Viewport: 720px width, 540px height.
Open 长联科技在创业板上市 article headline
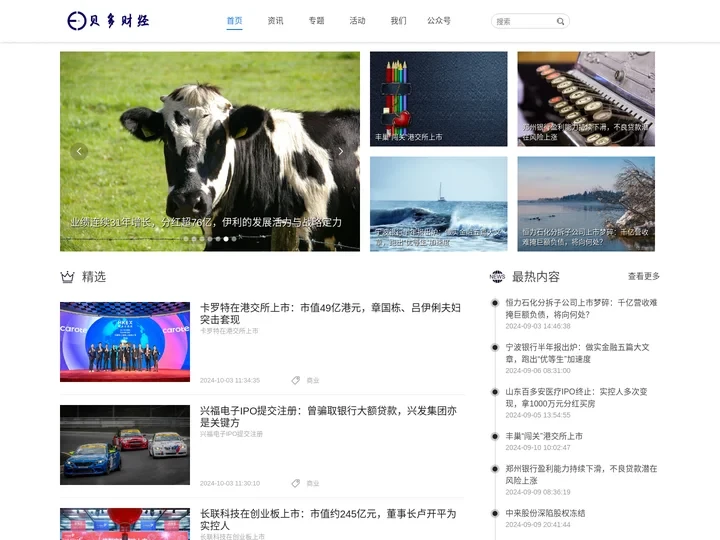click(x=328, y=519)
